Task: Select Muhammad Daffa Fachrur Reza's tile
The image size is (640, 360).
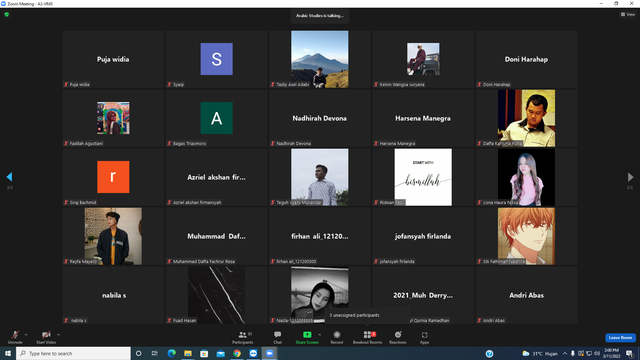Action: click(x=217, y=236)
